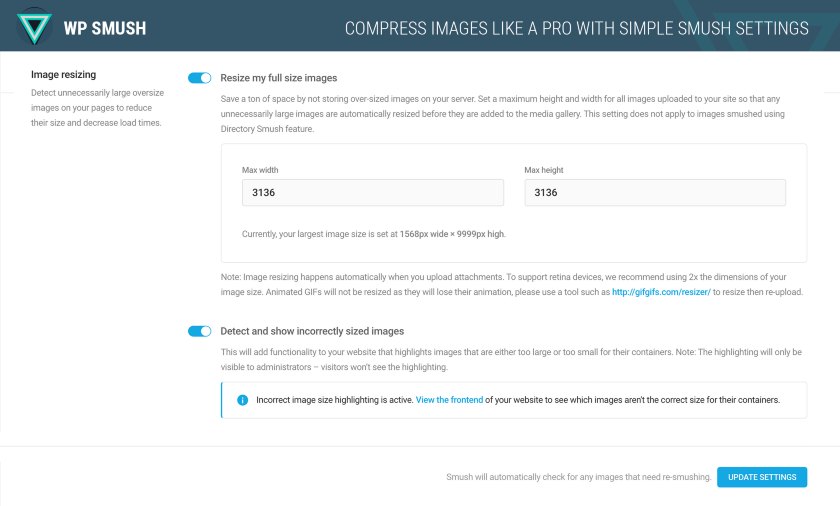
Task: Click the Max width field label
Action: tap(260, 170)
